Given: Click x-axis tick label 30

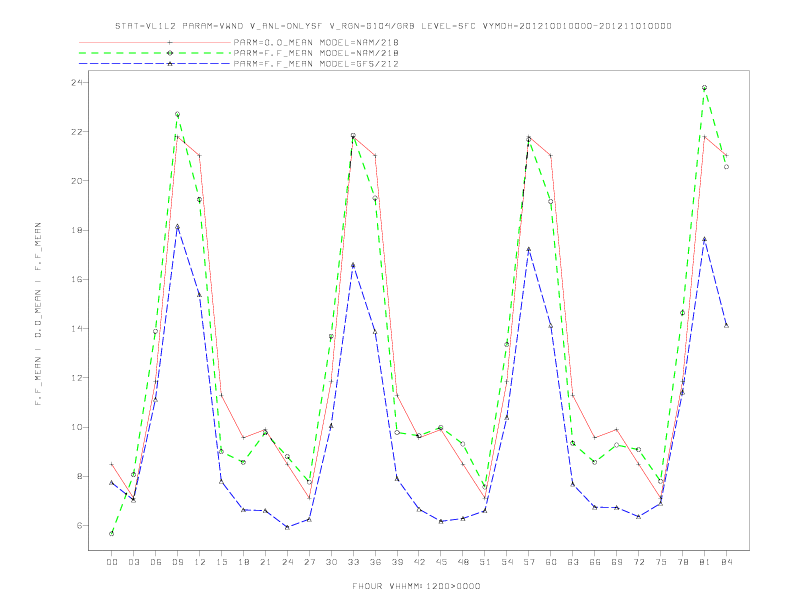Looking at the screenshot, I should pyautogui.click(x=331, y=562).
